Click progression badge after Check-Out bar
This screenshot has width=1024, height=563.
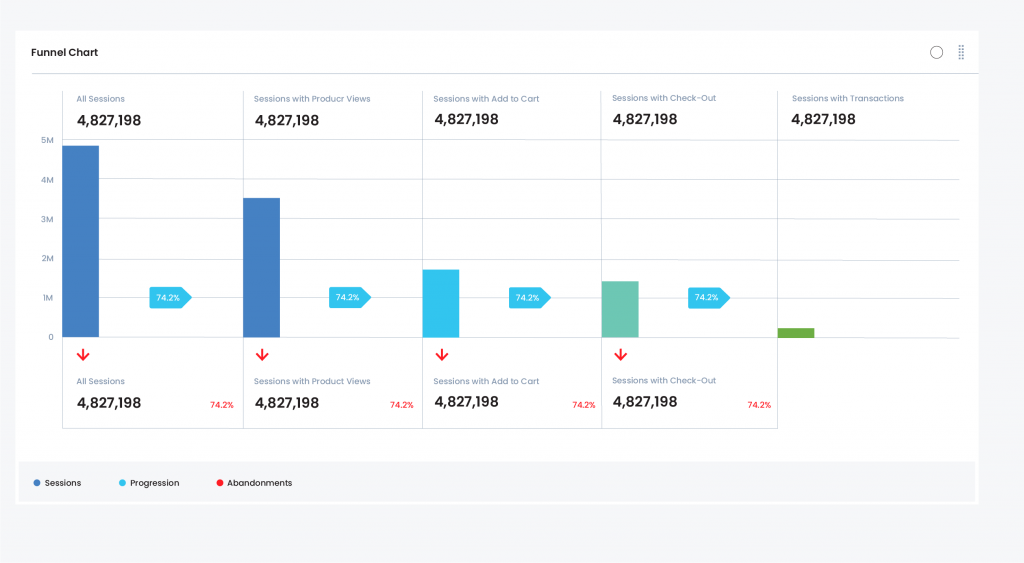coord(707,298)
